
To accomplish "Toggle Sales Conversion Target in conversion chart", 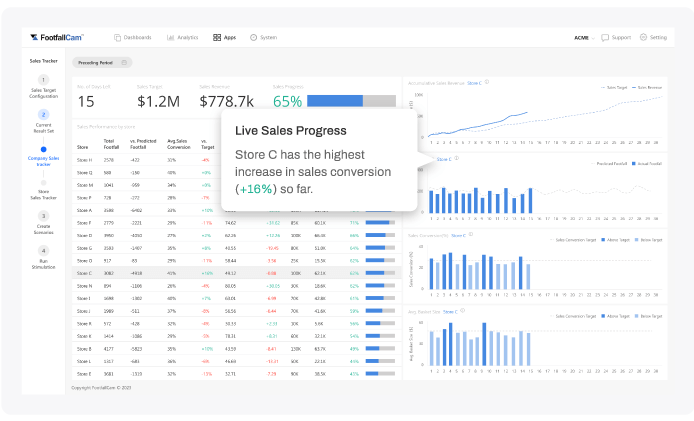I will click(573, 240).
